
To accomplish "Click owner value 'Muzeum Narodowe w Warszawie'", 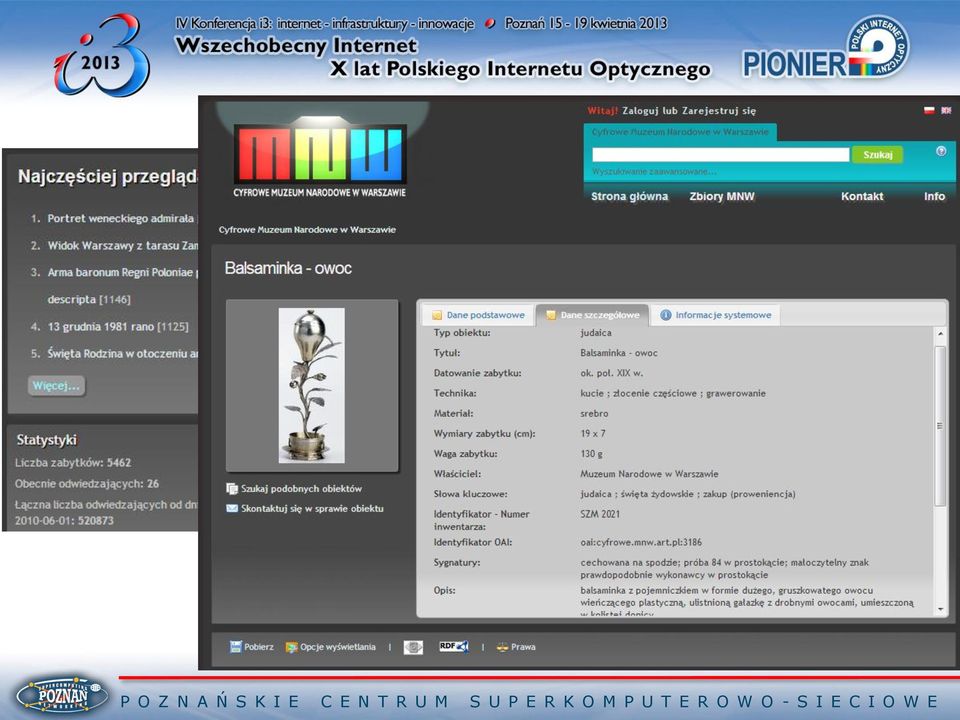I will [x=649, y=474].
